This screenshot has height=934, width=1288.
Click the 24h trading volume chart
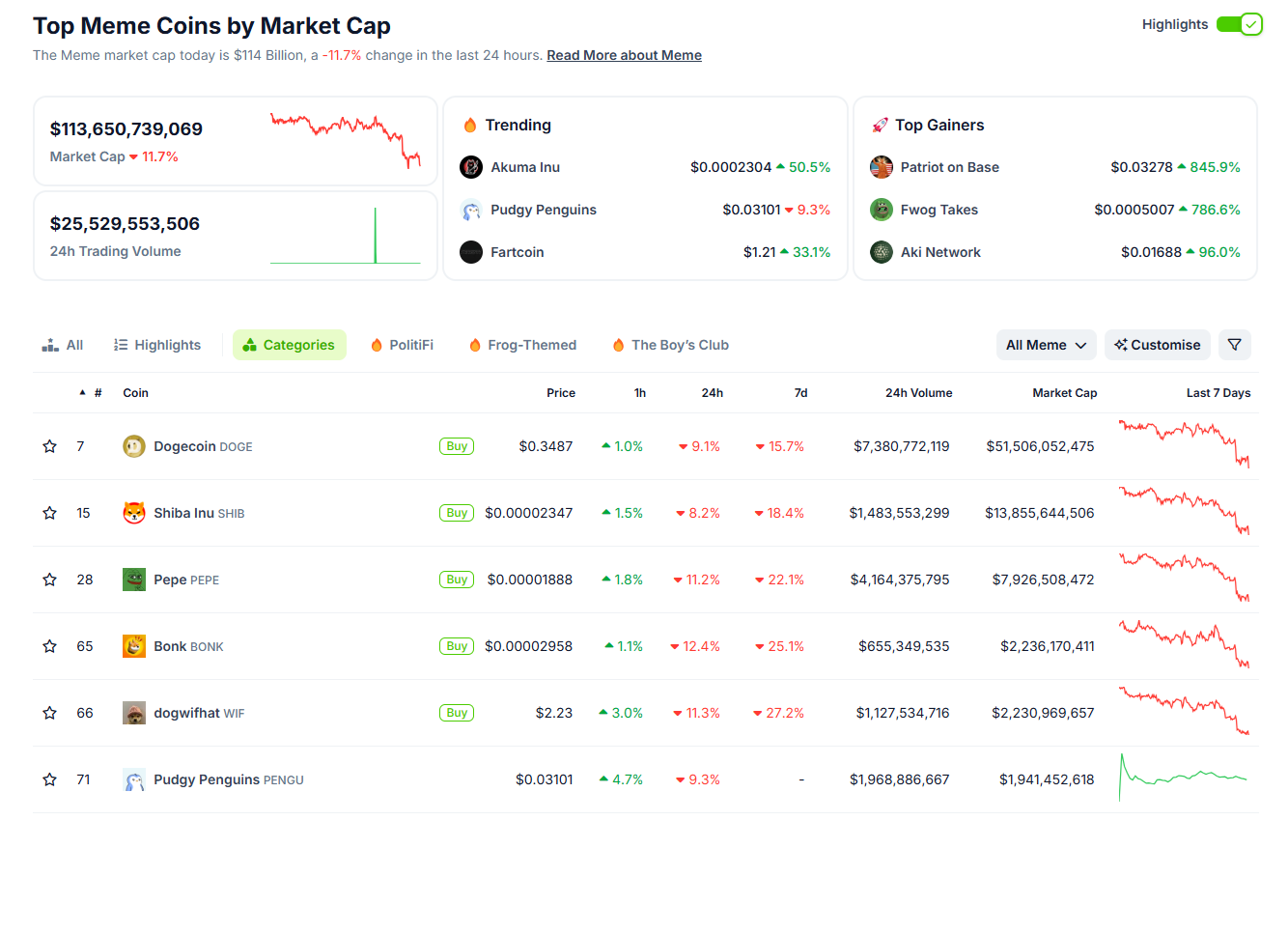[x=346, y=235]
